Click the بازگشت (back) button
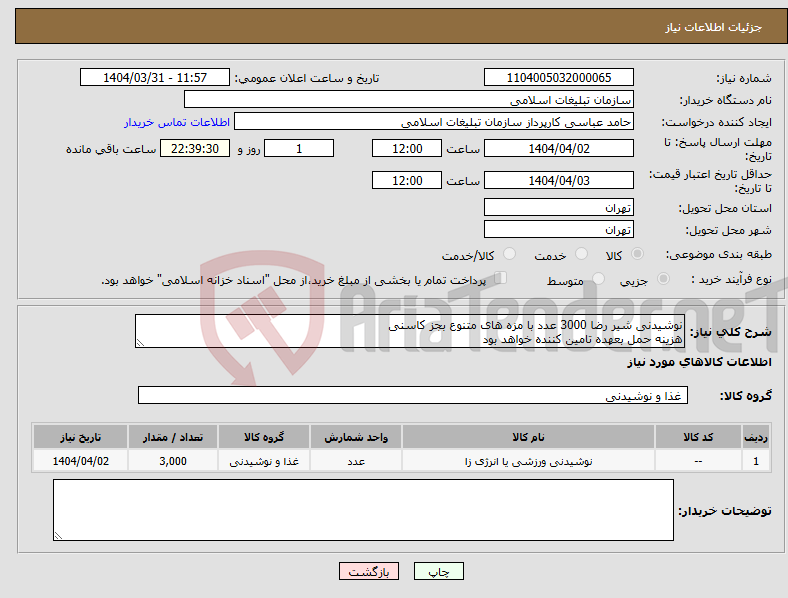 (369, 571)
